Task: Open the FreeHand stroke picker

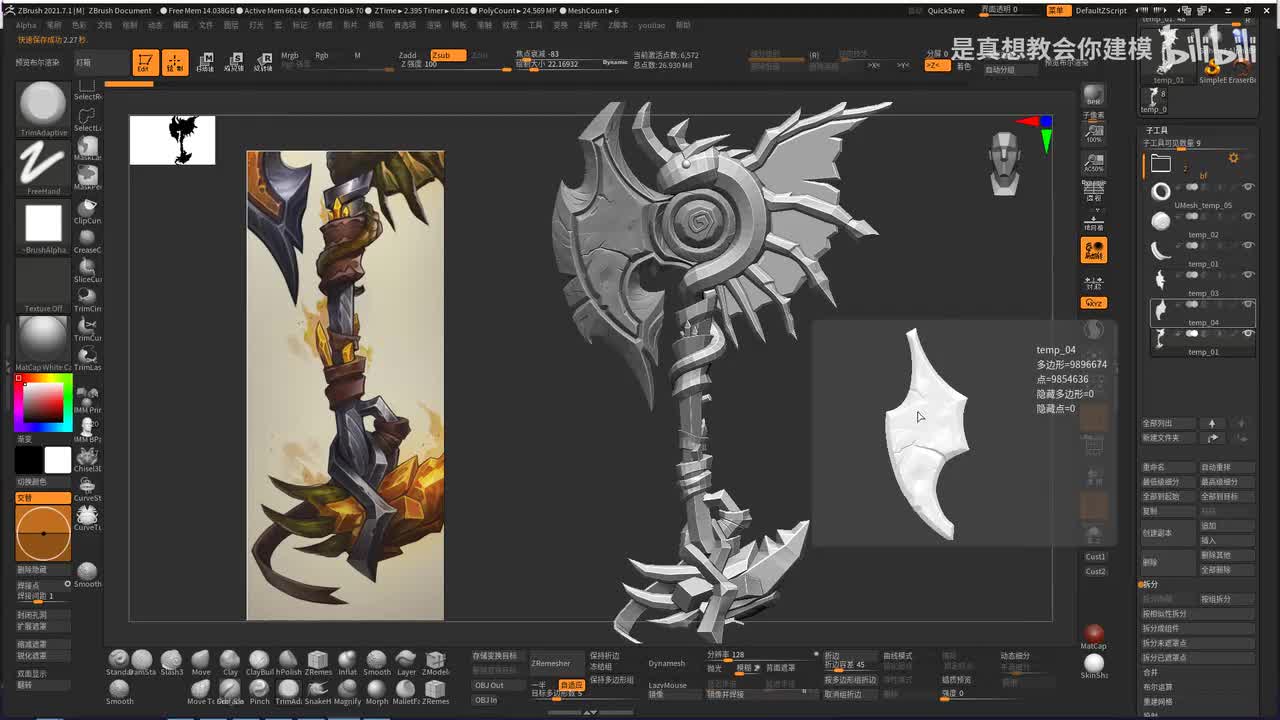Action: point(42,166)
